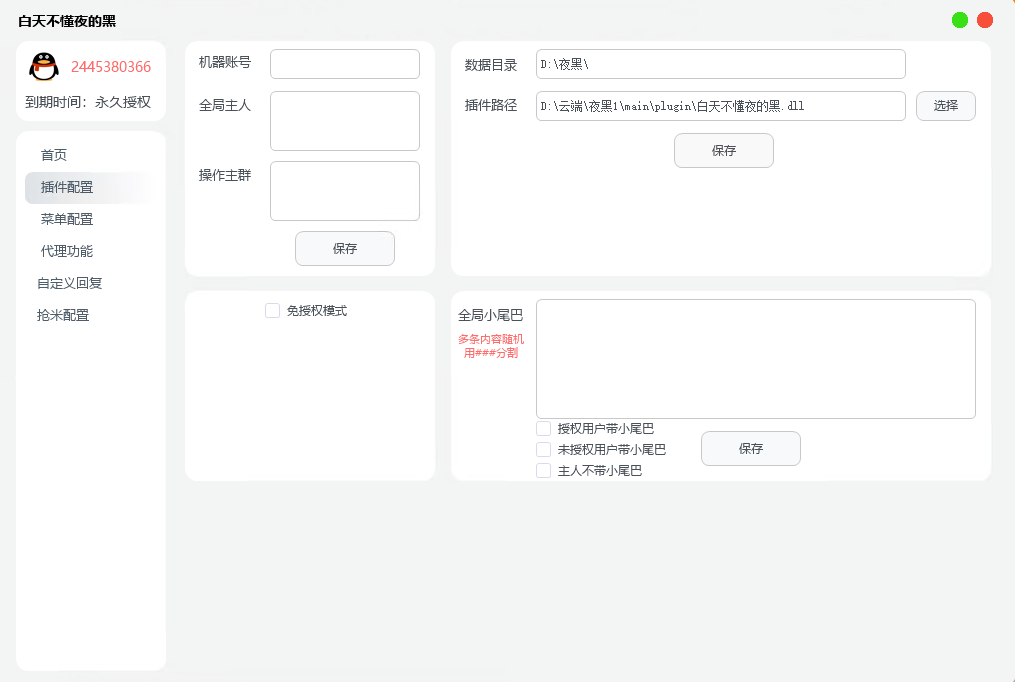Enable 免授权模式 (license-free mode)

pyautogui.click(x=272, y=310)
